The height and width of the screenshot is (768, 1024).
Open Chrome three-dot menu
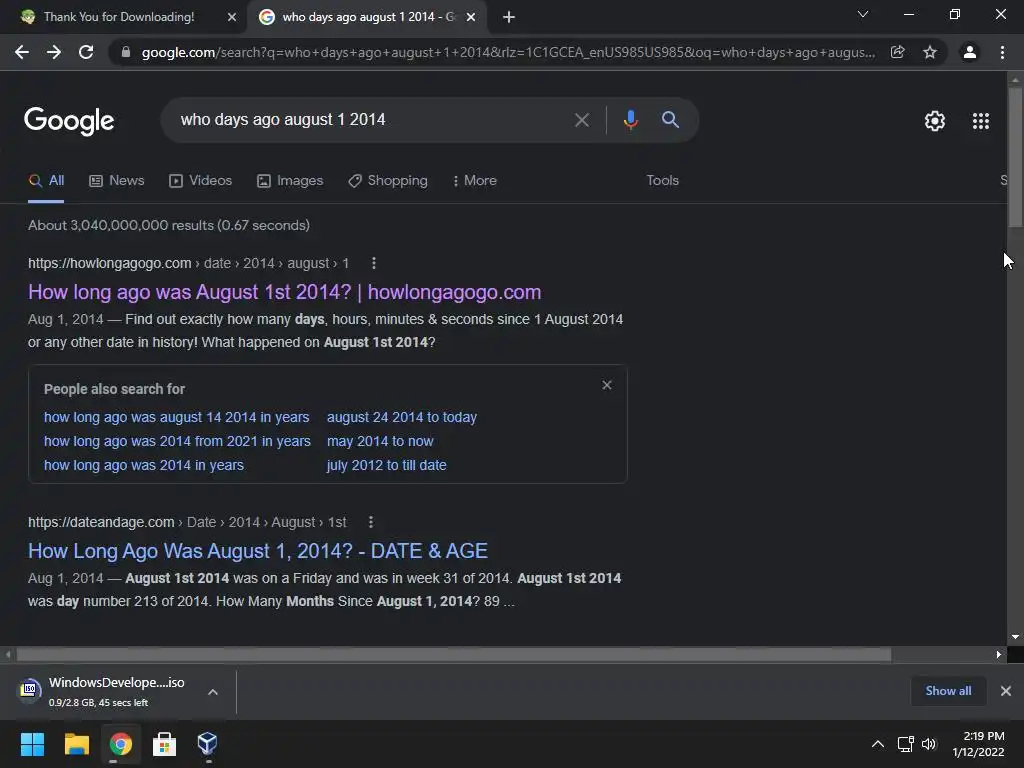pyautogui.click(x=1002, y=52)
